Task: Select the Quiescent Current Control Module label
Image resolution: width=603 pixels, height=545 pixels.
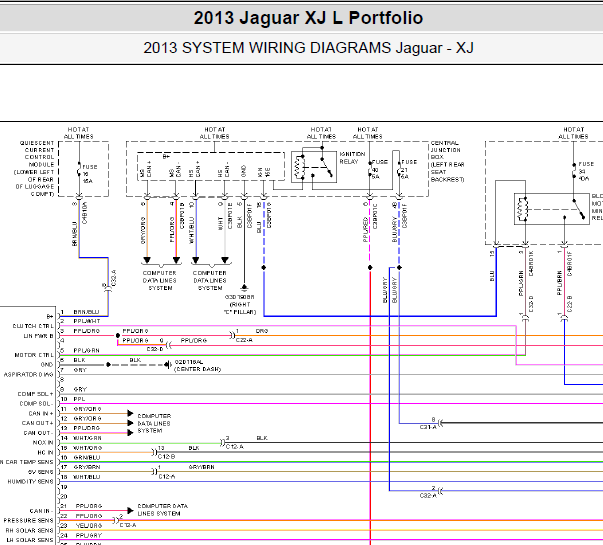Action: [35, 168]
